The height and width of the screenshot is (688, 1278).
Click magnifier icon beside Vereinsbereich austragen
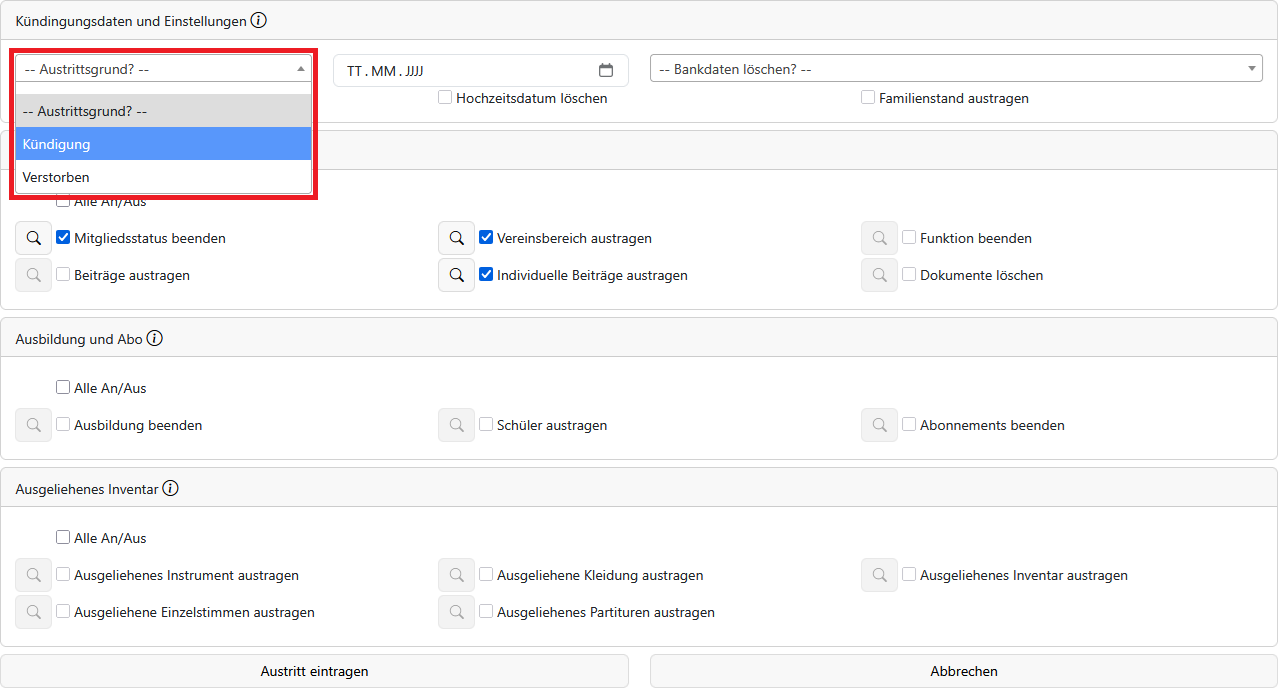[x=456, y=238]
